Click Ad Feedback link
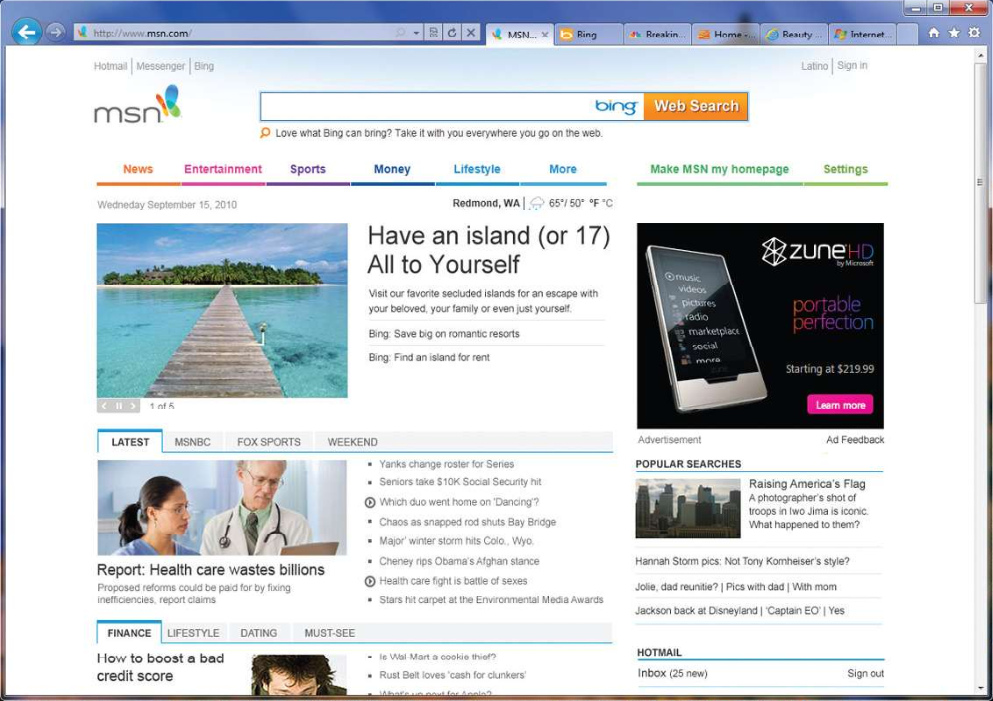 [x=855, y=439]
